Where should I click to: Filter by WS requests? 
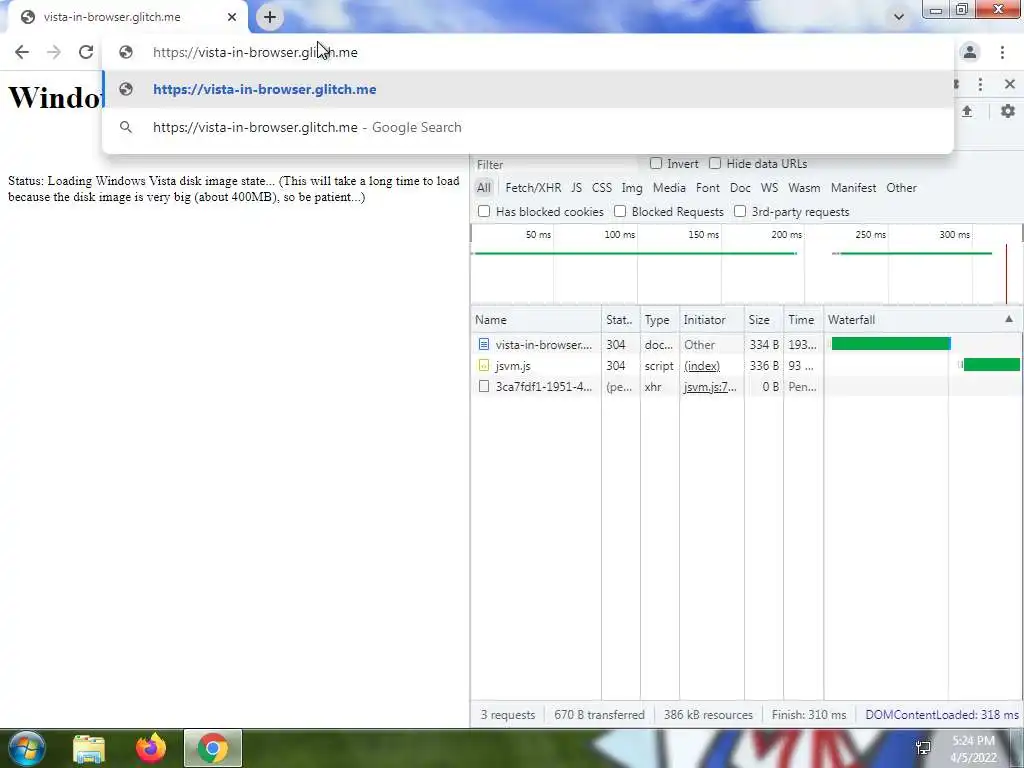[x=769, y=188]
